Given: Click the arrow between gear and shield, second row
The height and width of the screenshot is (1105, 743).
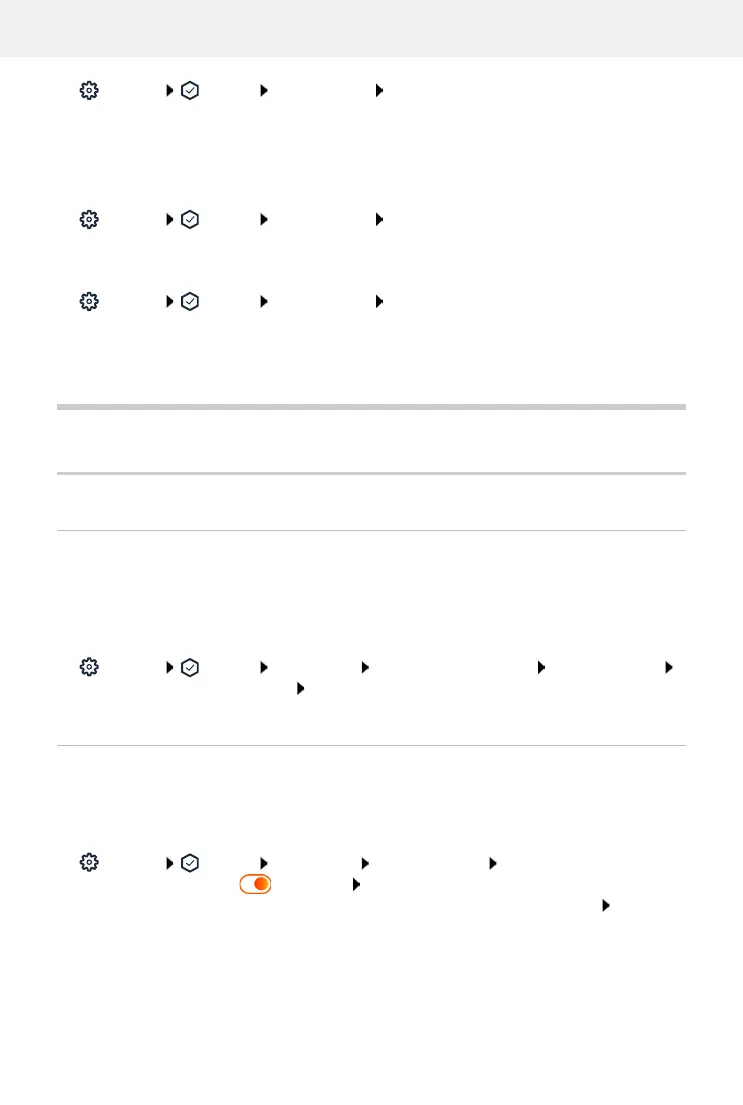Looking at the screenshot, I should [170, 219].
